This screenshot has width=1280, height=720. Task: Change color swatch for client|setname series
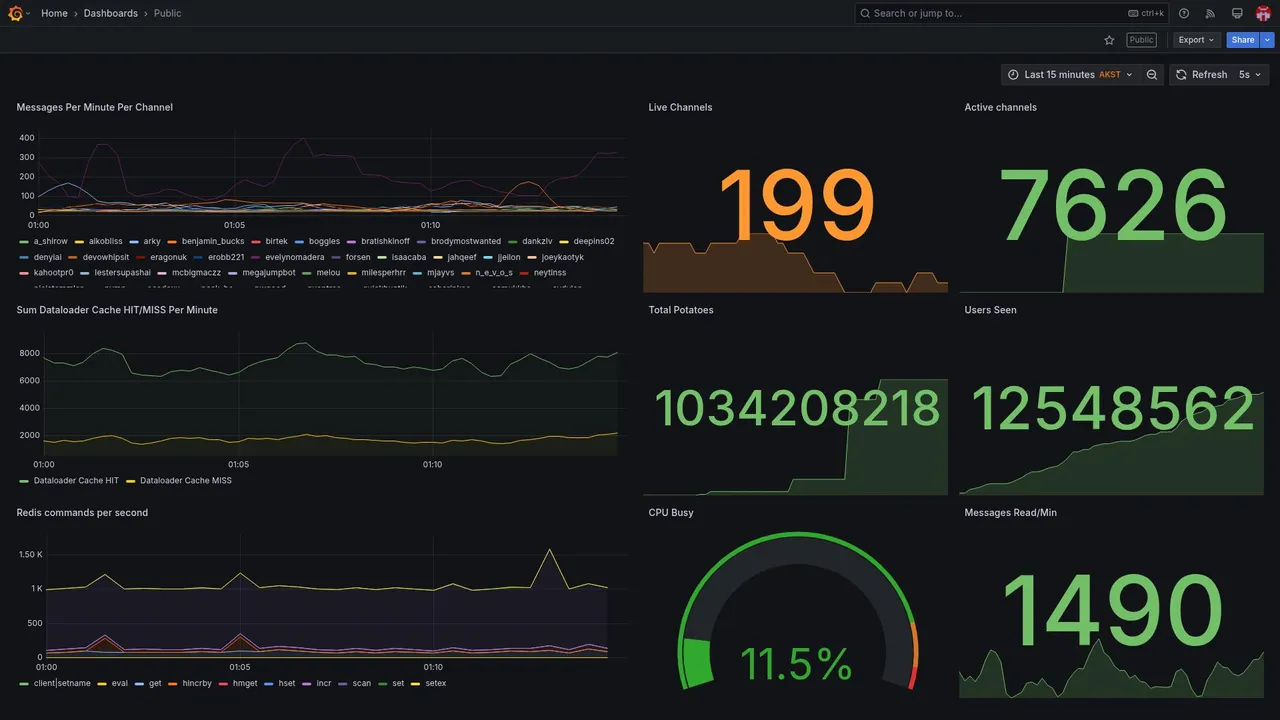[24, 684]
